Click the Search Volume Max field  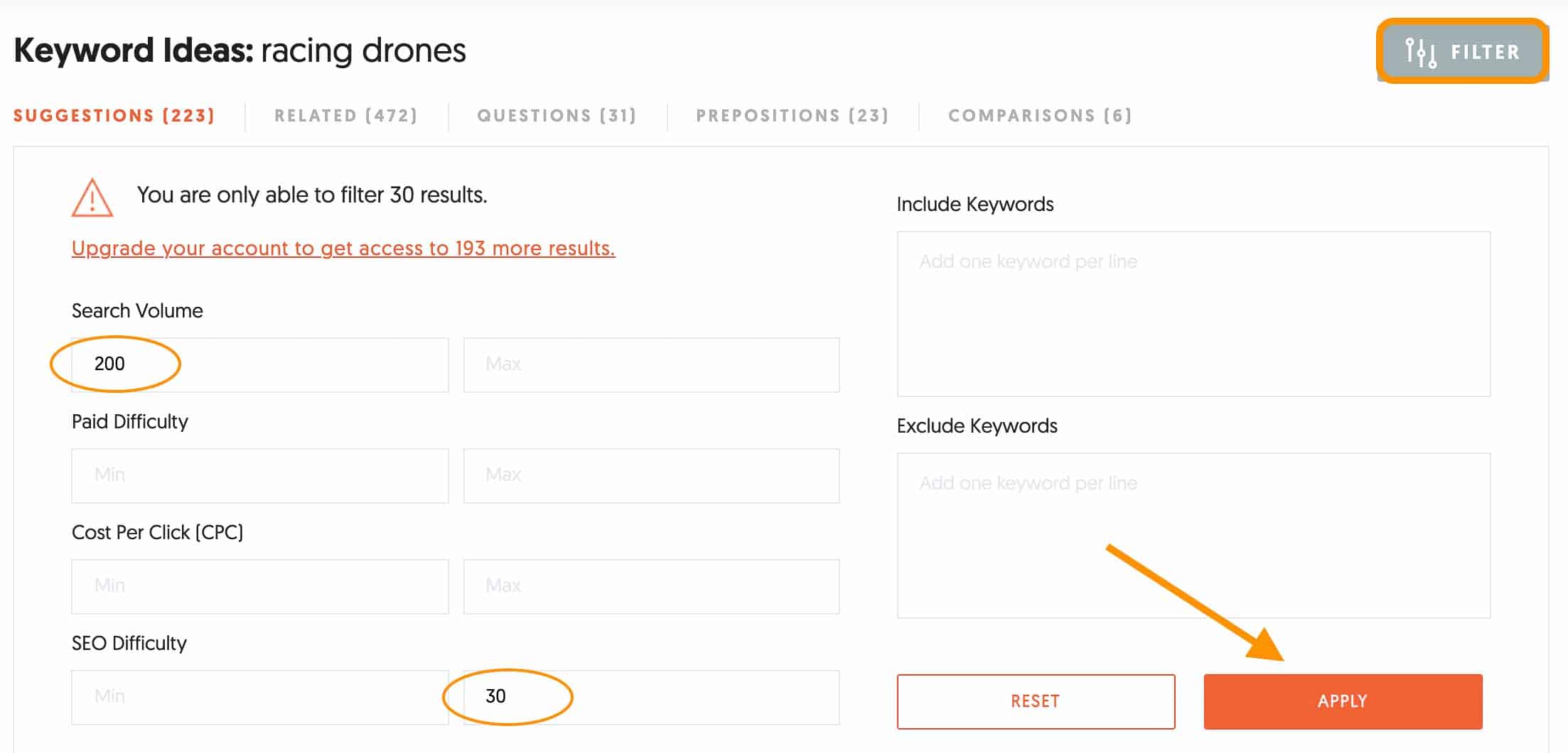[651, 364]
